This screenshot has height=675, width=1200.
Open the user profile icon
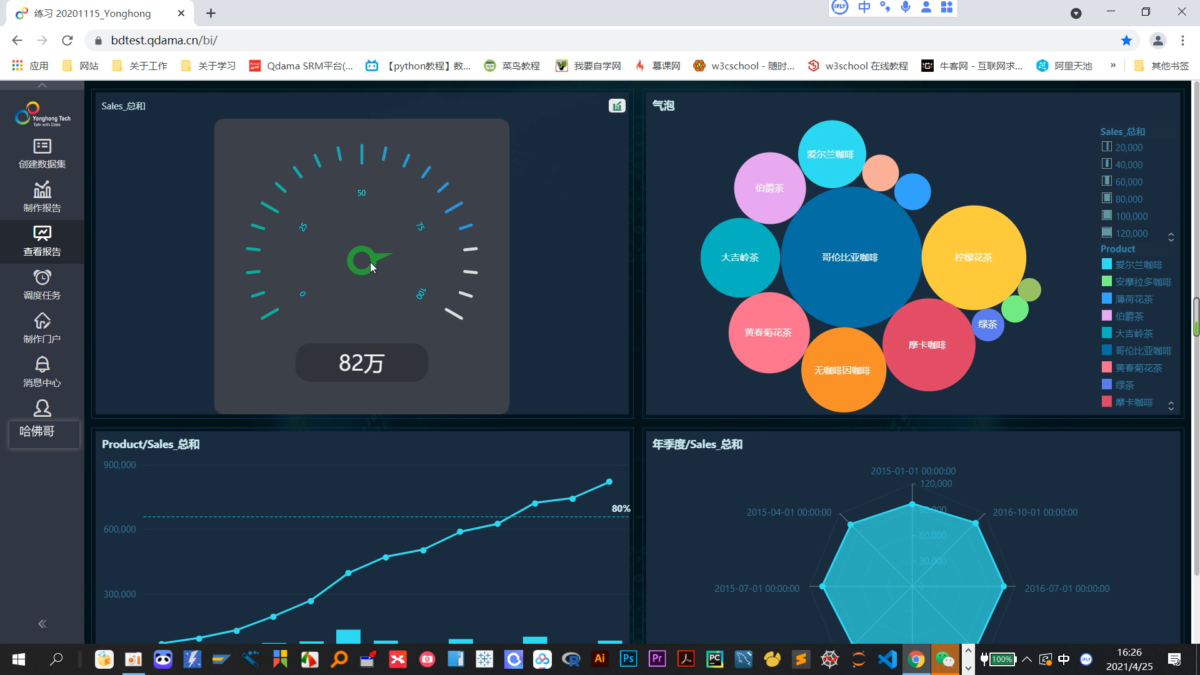click(x=42, y=408)
